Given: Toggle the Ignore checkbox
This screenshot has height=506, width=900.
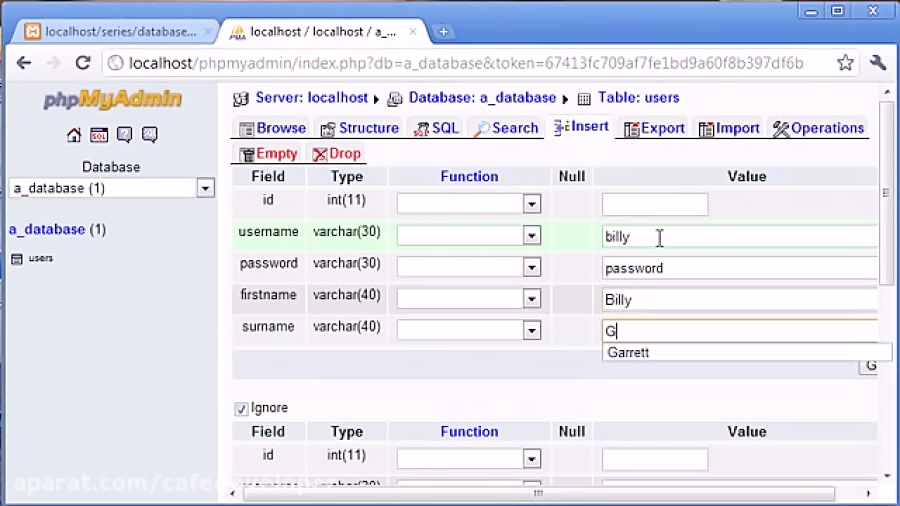Looking at the screenshot, I should tap(241, 408).
